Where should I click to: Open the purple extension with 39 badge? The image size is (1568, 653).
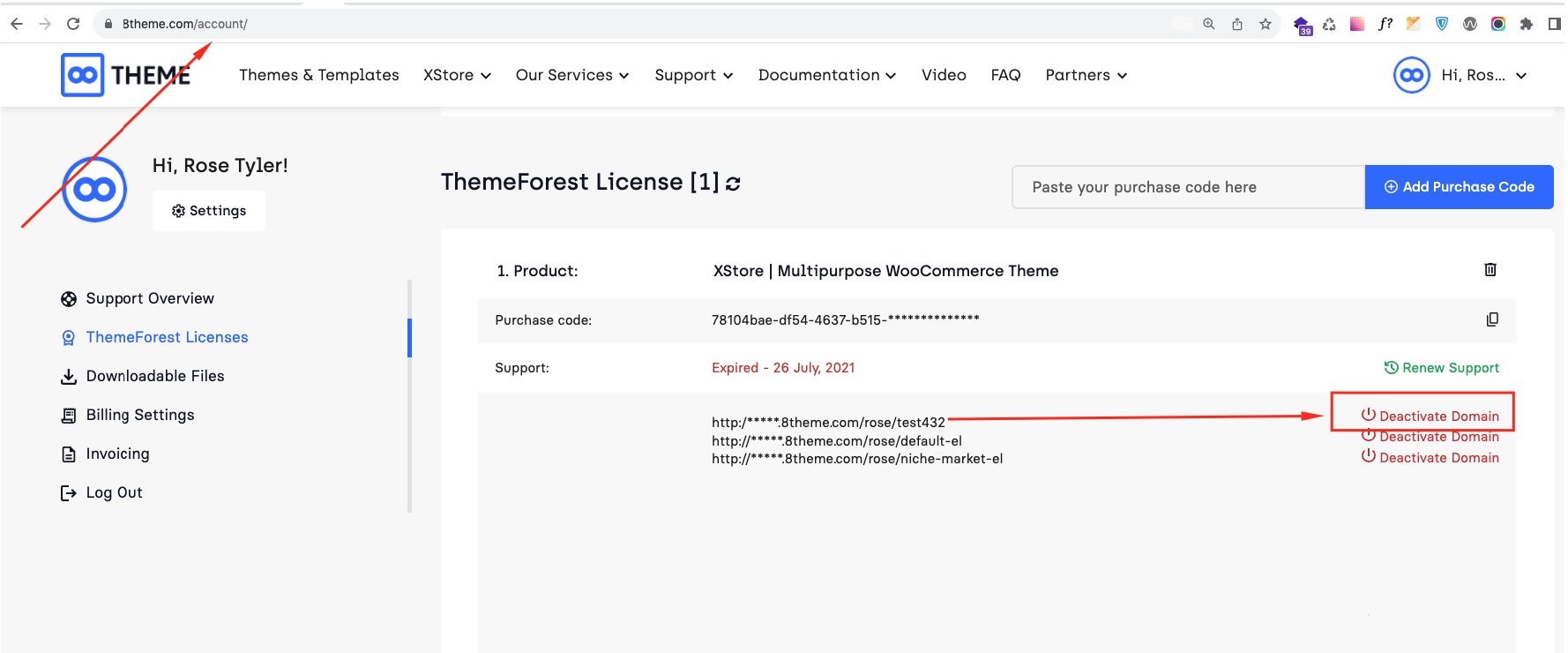1302,25
